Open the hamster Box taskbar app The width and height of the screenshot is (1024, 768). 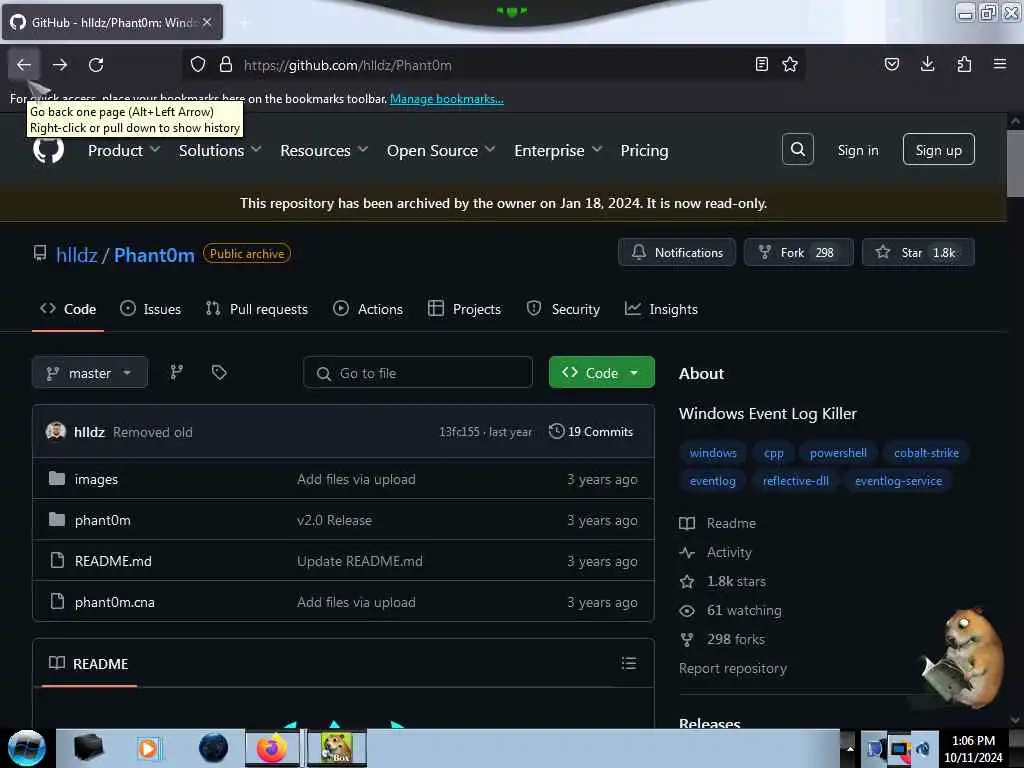[336, 748]
